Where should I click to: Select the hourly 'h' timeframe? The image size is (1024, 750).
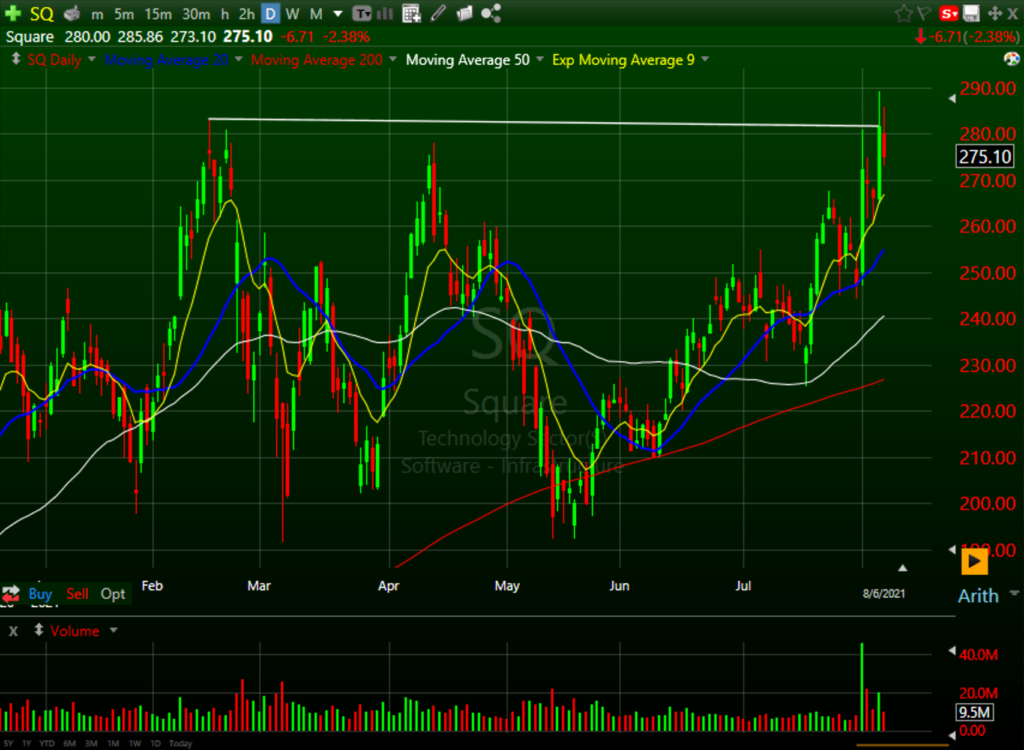(x=225, y=14)
